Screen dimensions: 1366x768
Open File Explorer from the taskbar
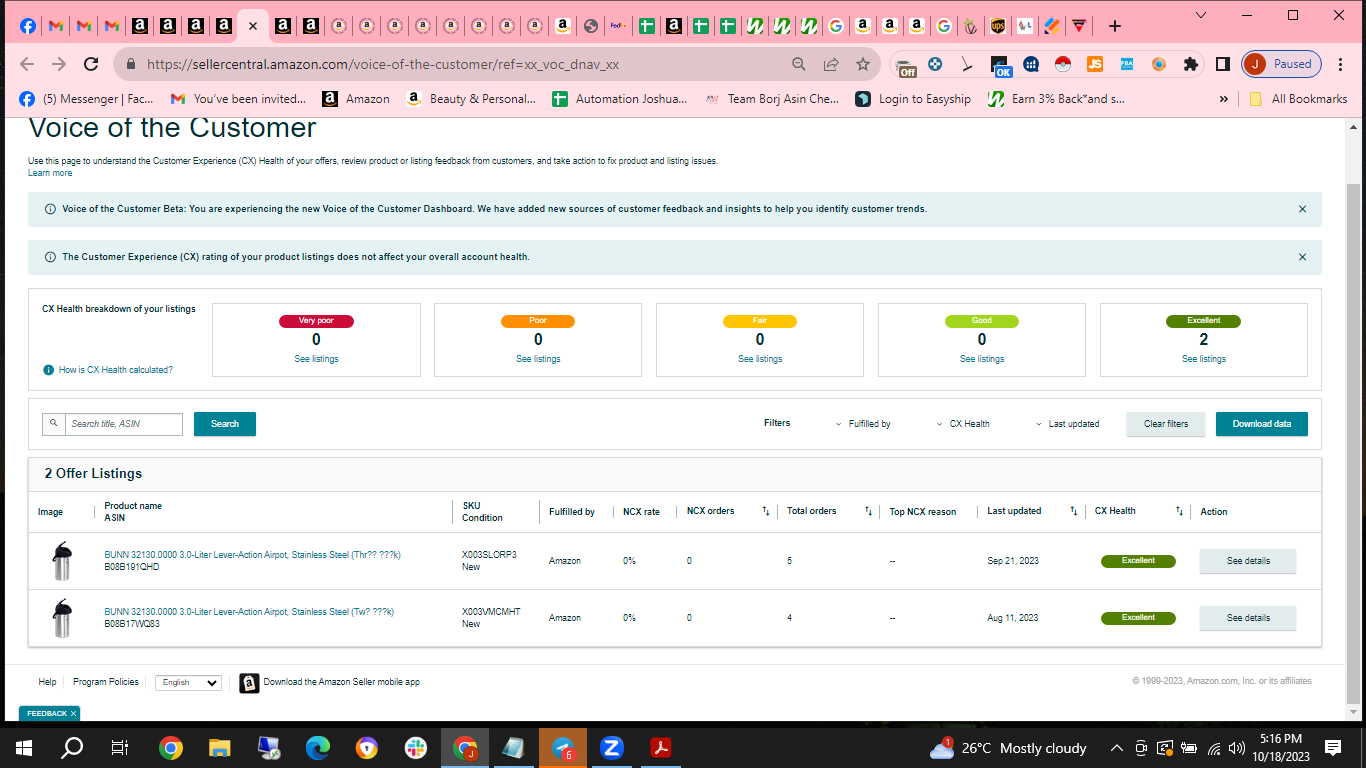pos(219,747)
